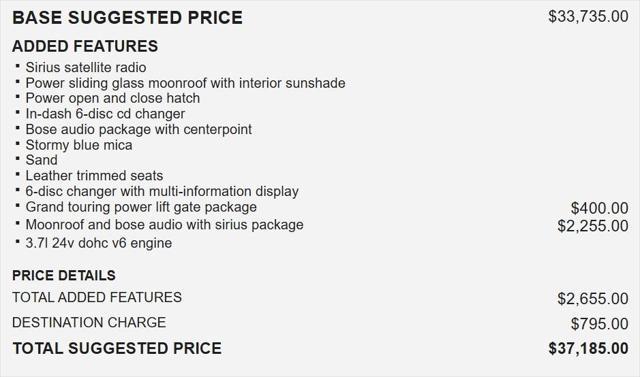Click the Base Suggested Price heading

pos(127,18)
